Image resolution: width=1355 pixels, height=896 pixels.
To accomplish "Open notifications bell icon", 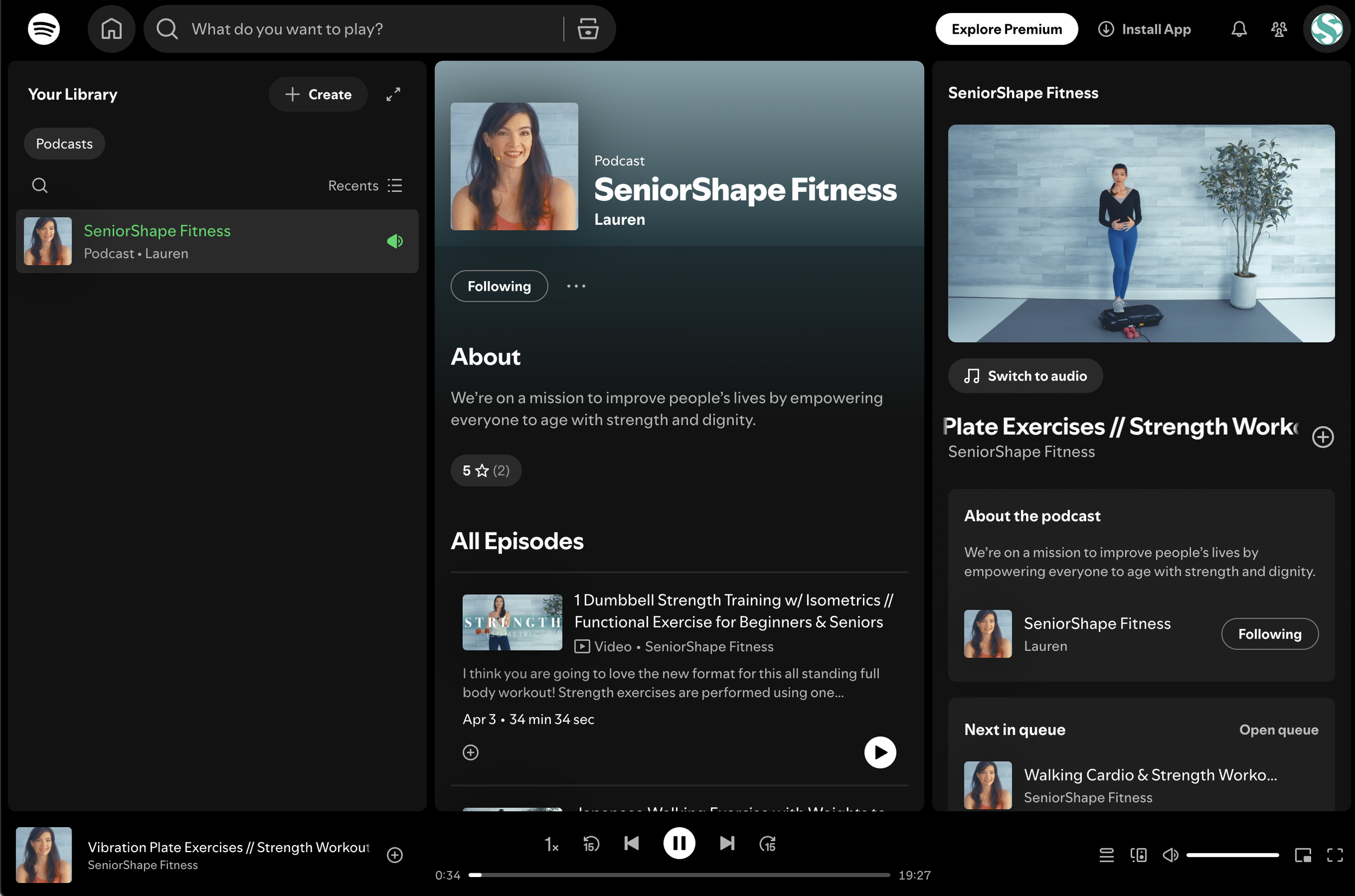I will pyautogui.click(x=1239, y=29).
